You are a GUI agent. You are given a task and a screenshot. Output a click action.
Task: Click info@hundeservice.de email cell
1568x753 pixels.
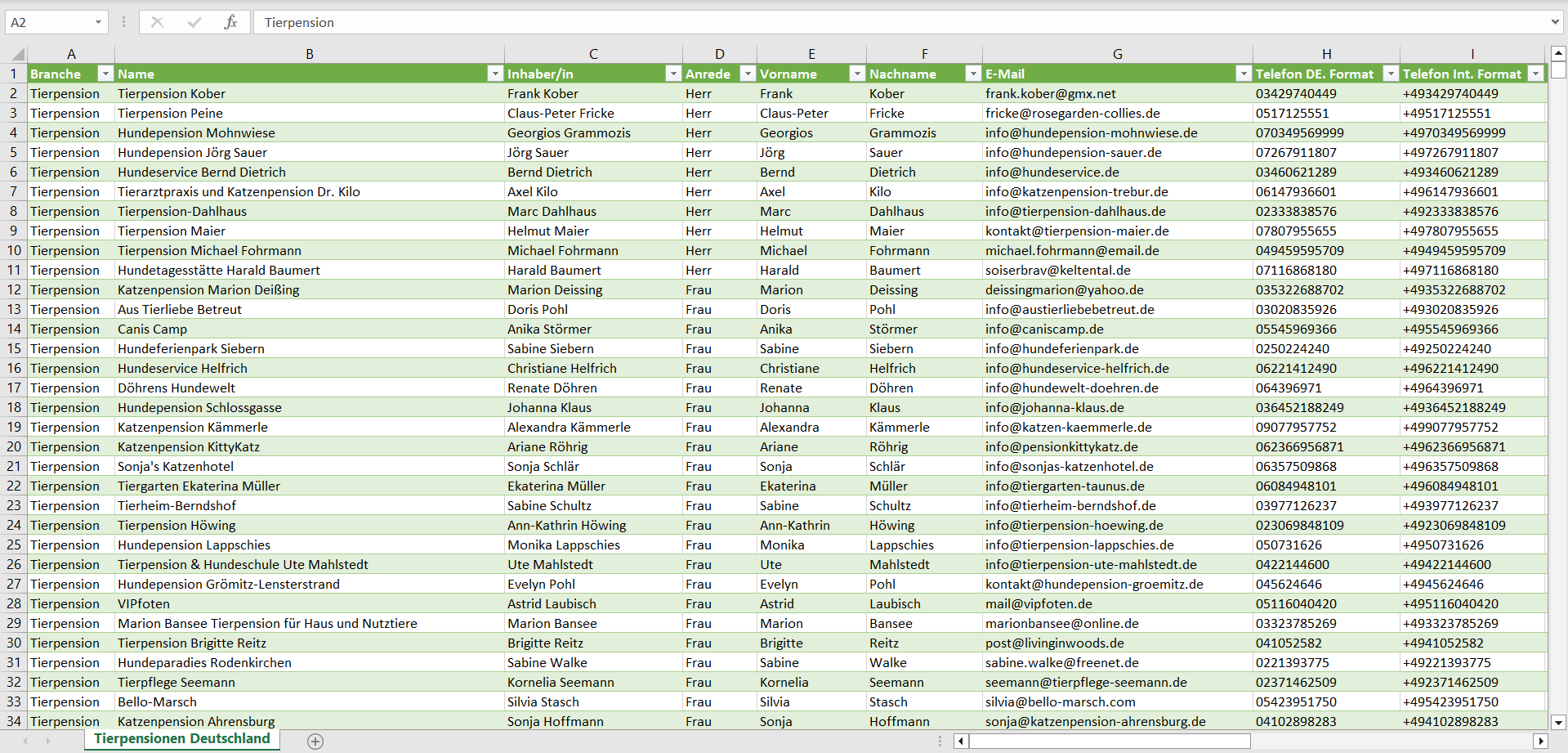click(1117, 172)
